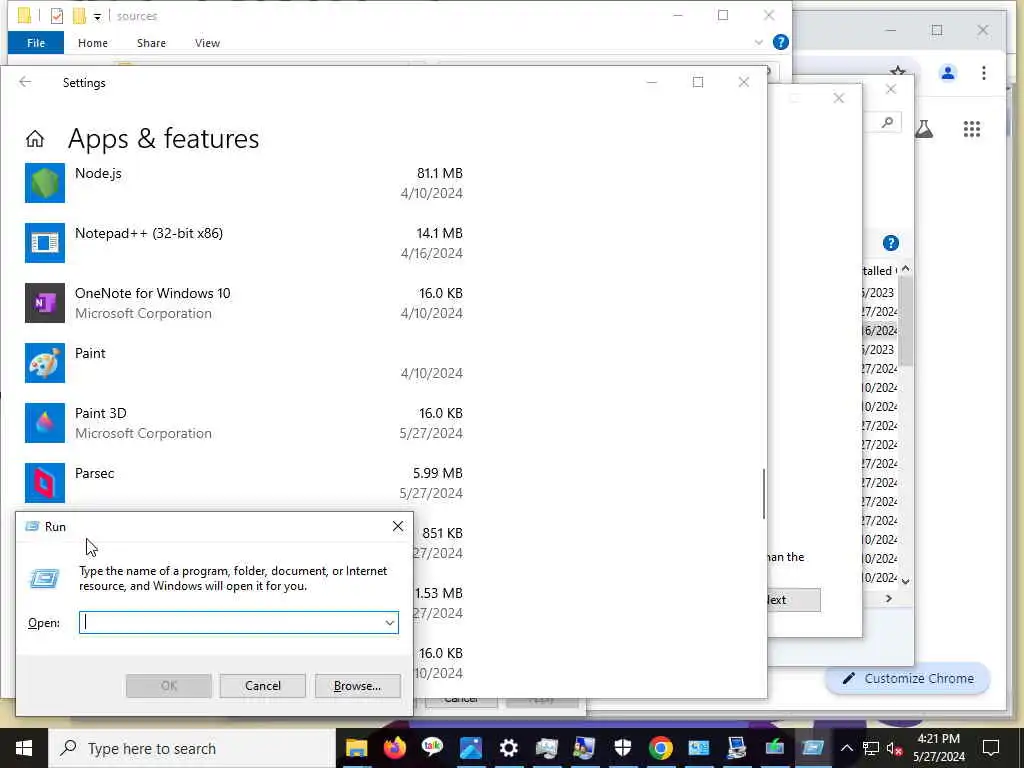Click the Customize Chrome button

coord(908,679)
